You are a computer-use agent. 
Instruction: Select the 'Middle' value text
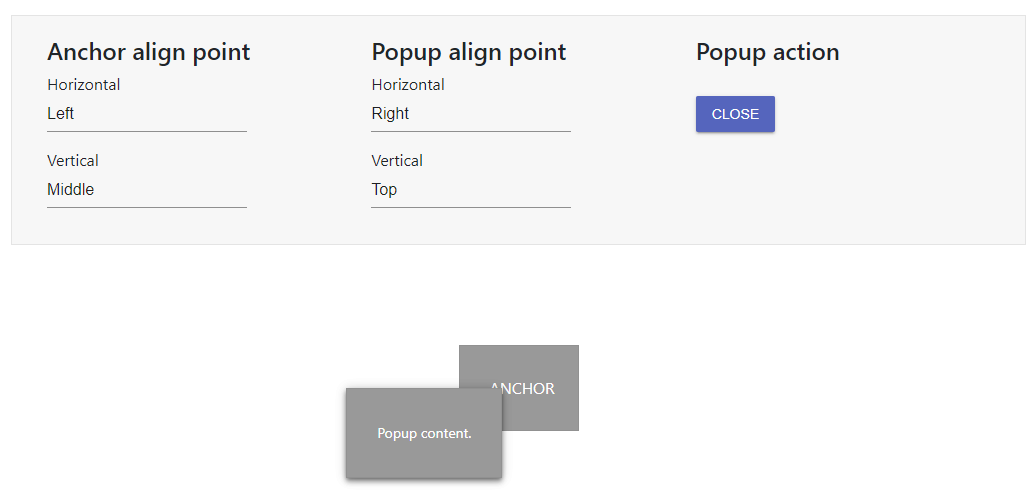[x=71, y=190]
